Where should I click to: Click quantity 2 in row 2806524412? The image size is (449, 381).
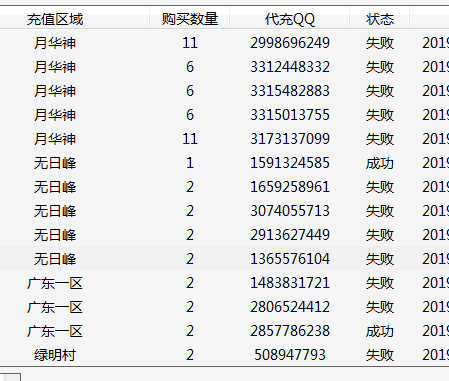tap(190, 307)
